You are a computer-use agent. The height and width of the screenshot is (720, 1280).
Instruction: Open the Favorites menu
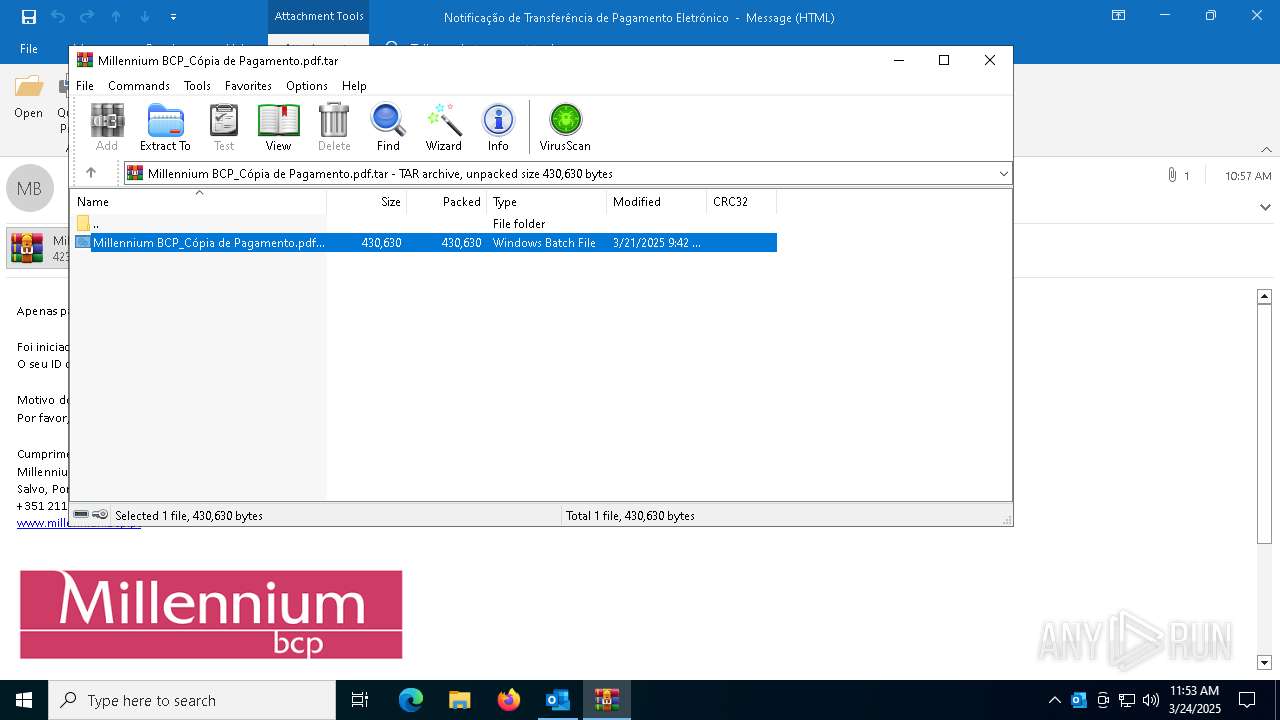coord(248,86)
